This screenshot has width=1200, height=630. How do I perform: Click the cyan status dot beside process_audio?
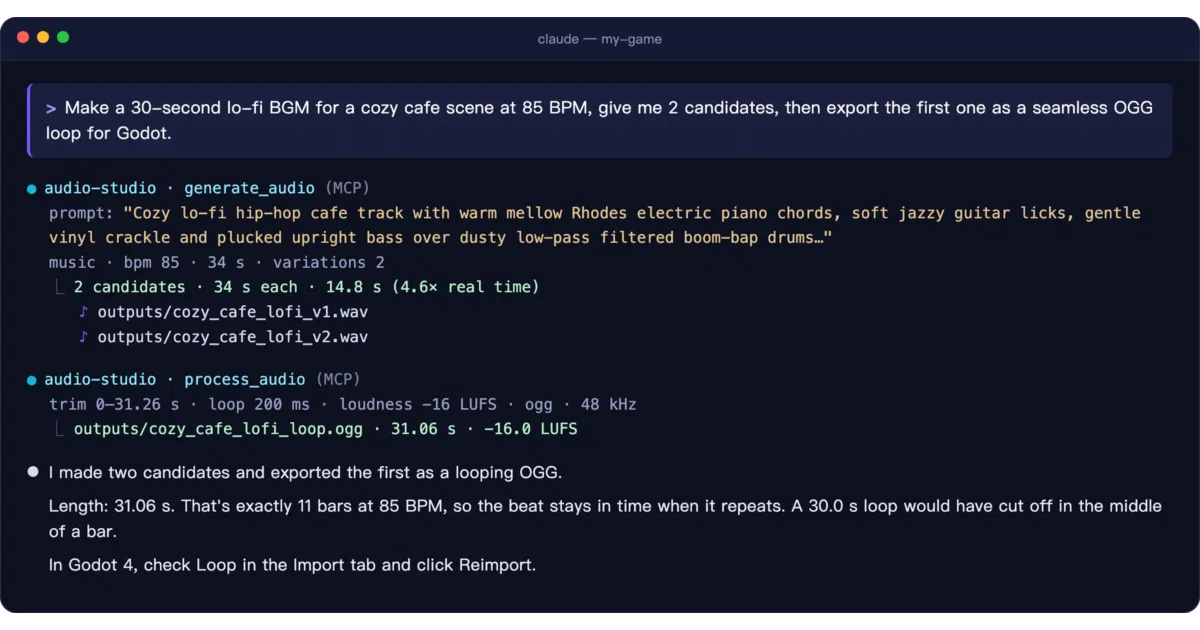[x=32, y=380]
